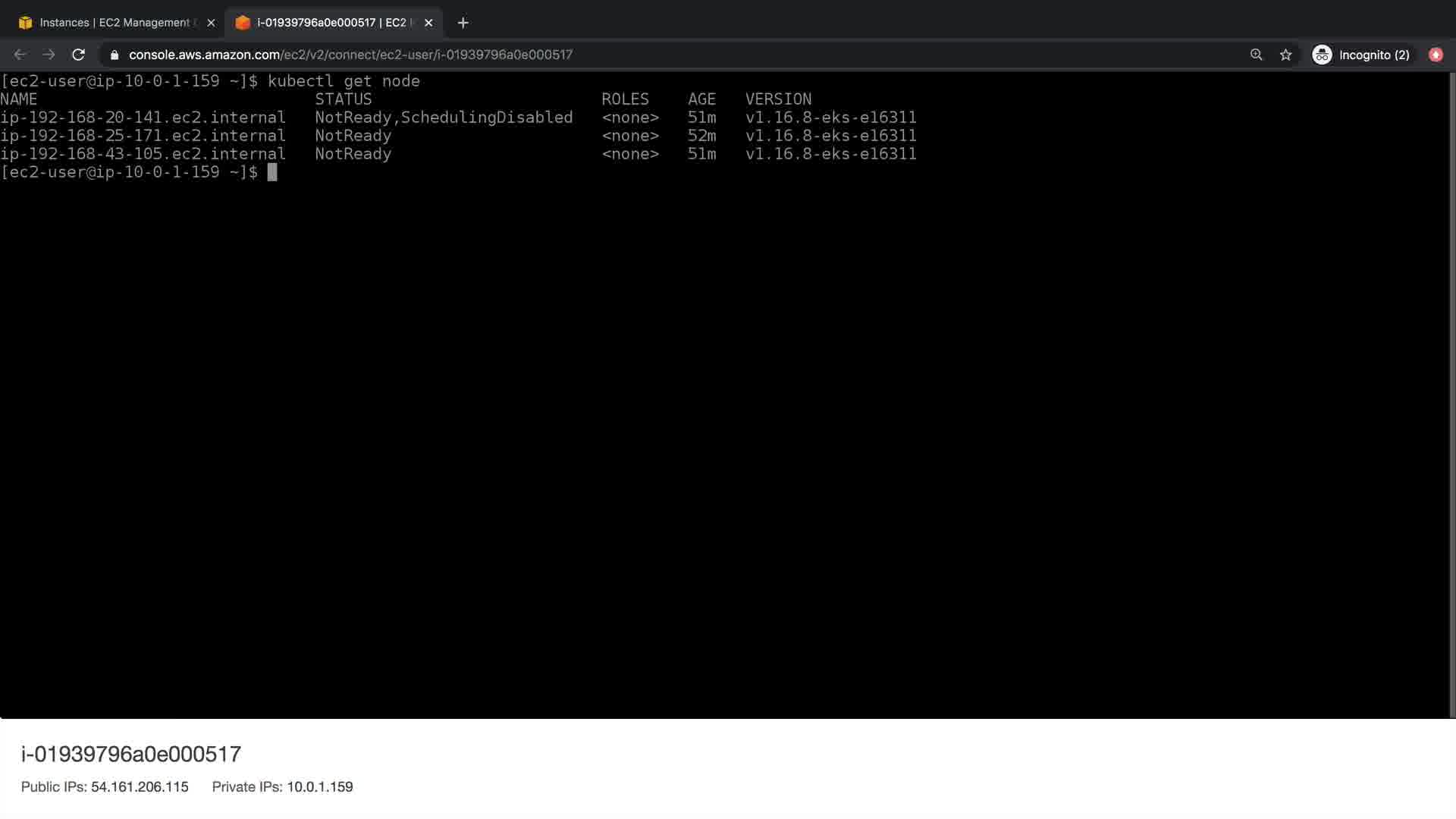Image resolution: width=1456 pixels, height=819 pixels.
Task: Click the terminal's vertical scrollbar
Action: coord(1452,394)
